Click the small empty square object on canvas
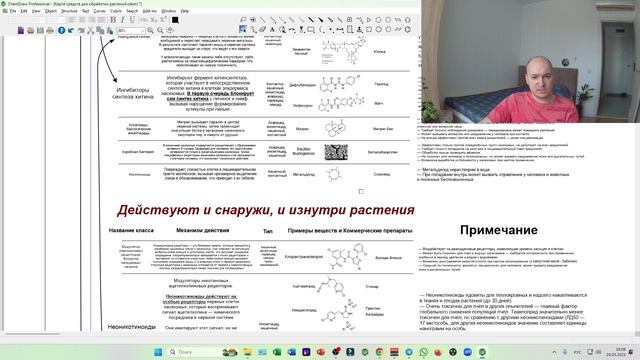Image resolution: width=640 pixels, height=360 pixels. pyautogui.click(x=361, y=191)
